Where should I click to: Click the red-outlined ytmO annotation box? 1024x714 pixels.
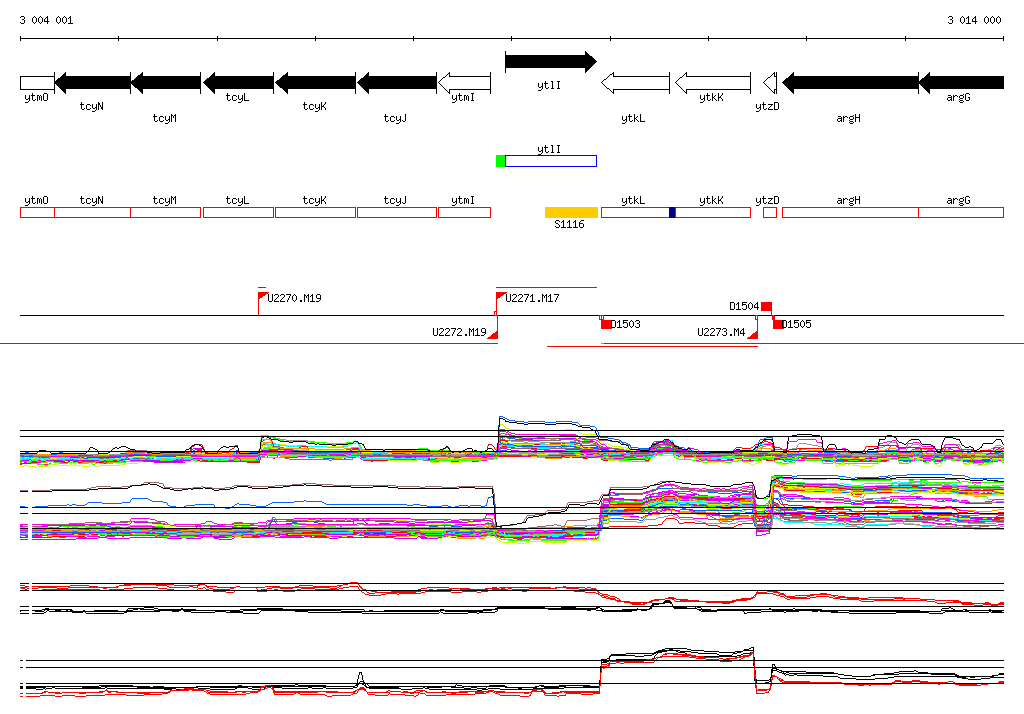[37, 212]
